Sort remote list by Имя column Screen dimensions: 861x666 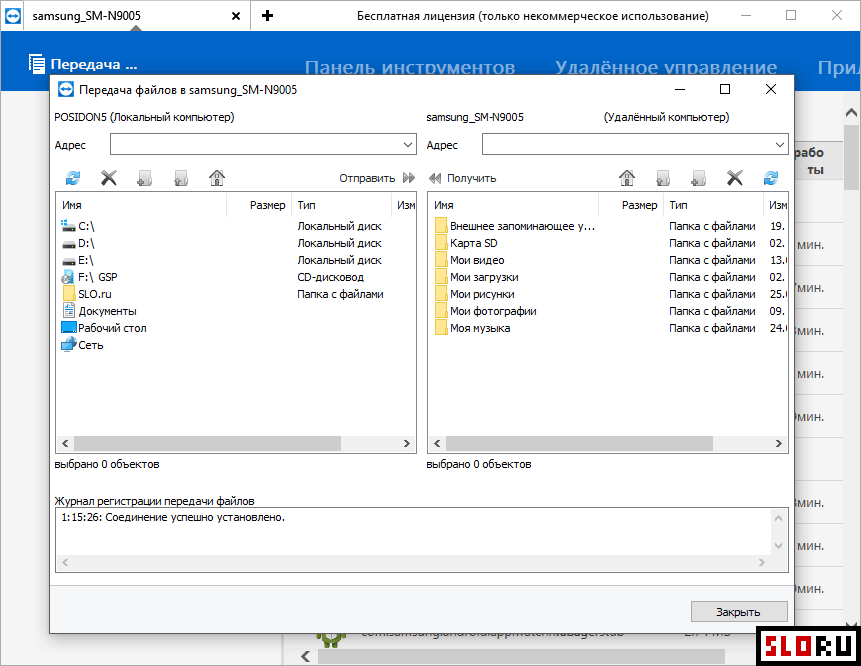coord(513,205)
